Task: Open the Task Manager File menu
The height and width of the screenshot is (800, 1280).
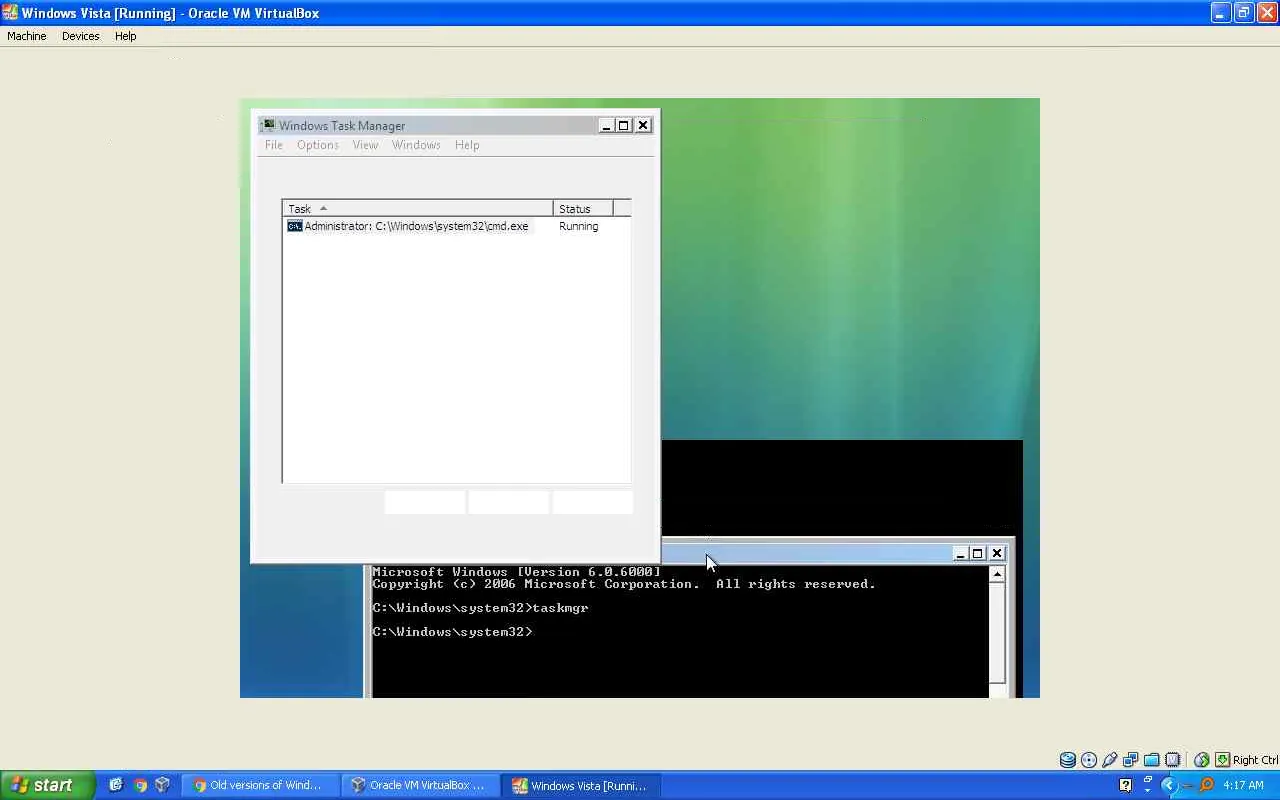Action: tap(273, 145)
